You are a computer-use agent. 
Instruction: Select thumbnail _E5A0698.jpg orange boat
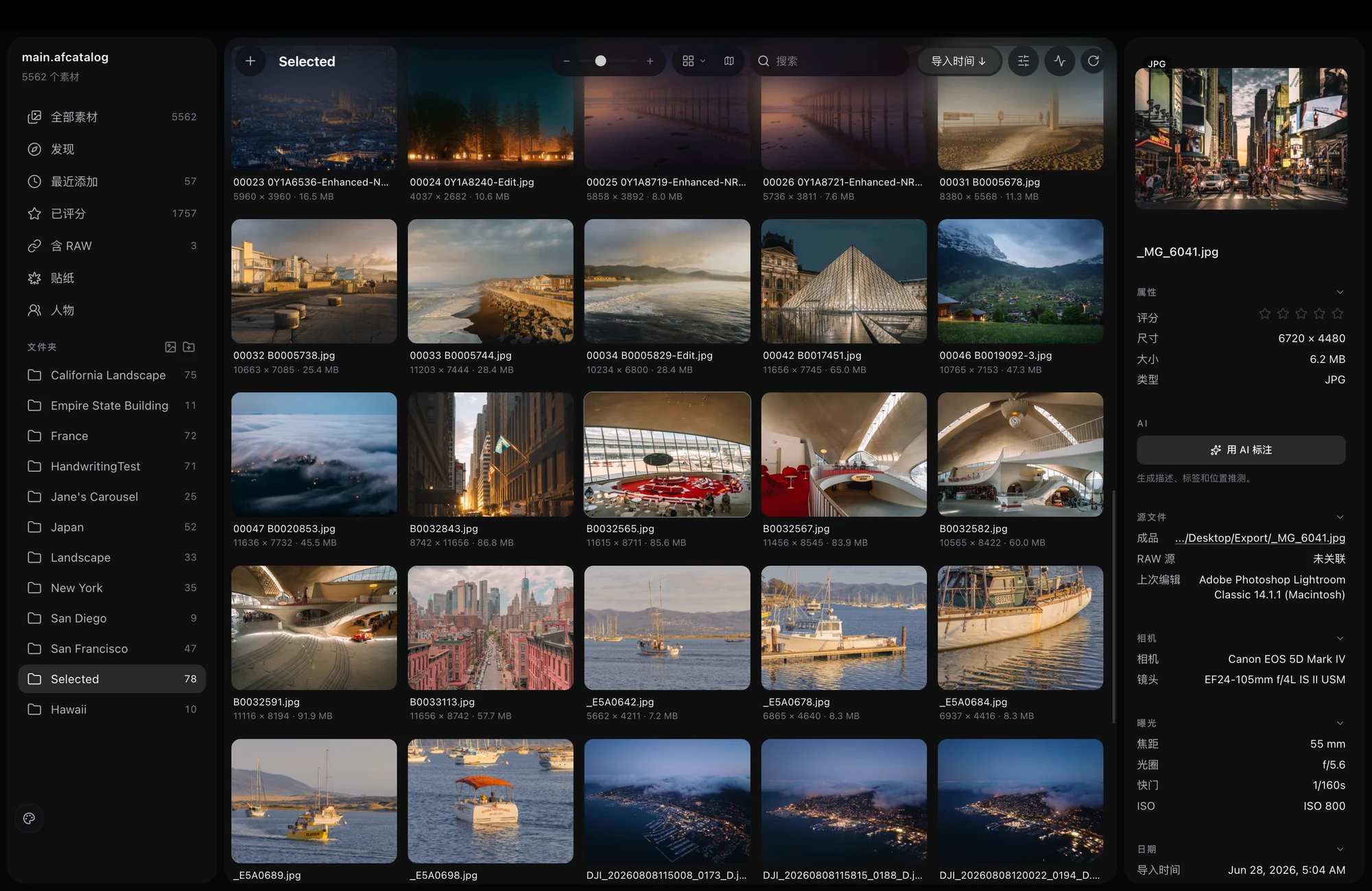(x=490, y=801)
